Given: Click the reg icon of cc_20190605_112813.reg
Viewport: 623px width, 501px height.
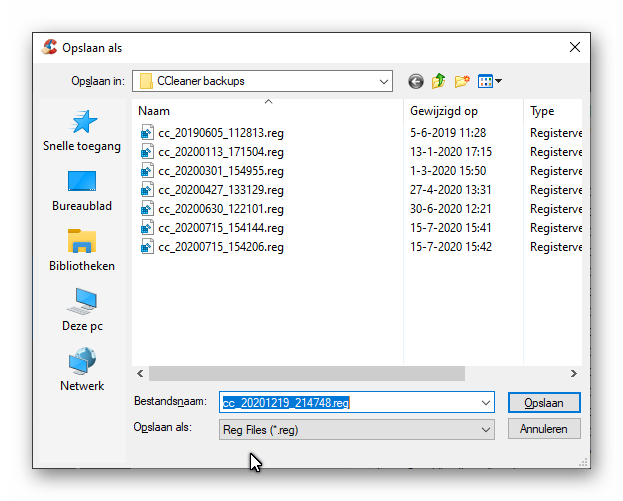Looking at the screenshot, I should click(x=147, y=132).
